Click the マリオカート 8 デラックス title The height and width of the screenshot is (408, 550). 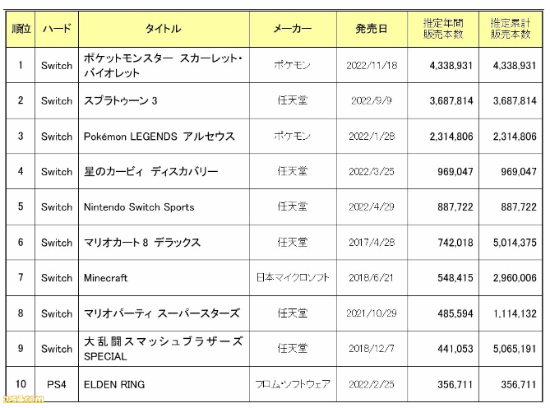pyautogui.click(x=142, y=242)
